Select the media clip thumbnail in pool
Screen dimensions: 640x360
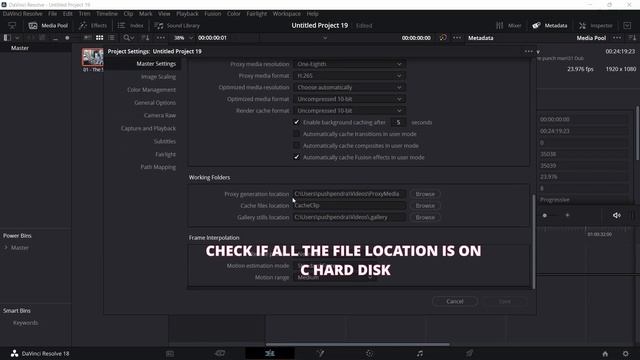[x=93, y=57]
